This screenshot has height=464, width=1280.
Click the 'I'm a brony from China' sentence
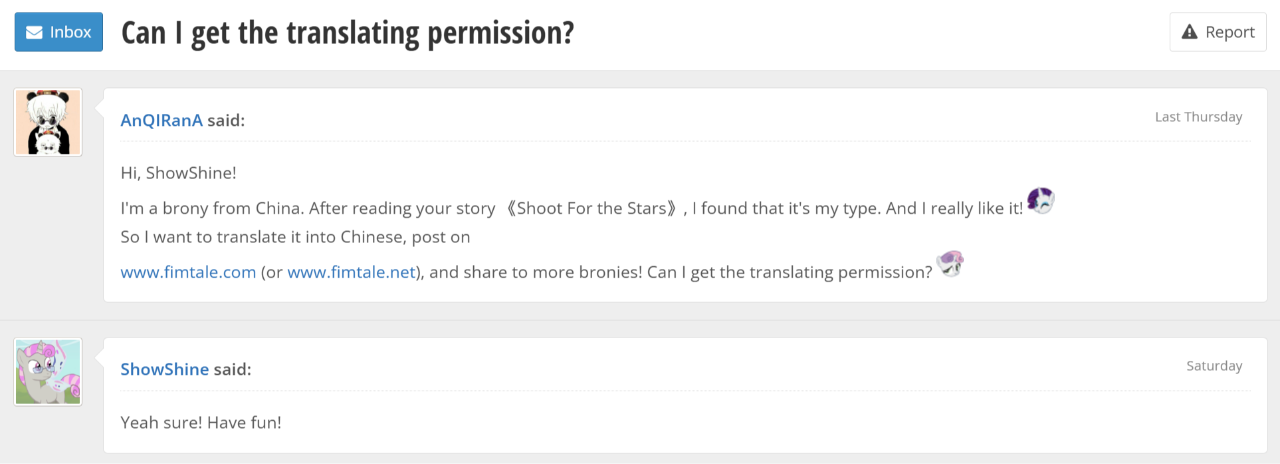tap(300, 209)
